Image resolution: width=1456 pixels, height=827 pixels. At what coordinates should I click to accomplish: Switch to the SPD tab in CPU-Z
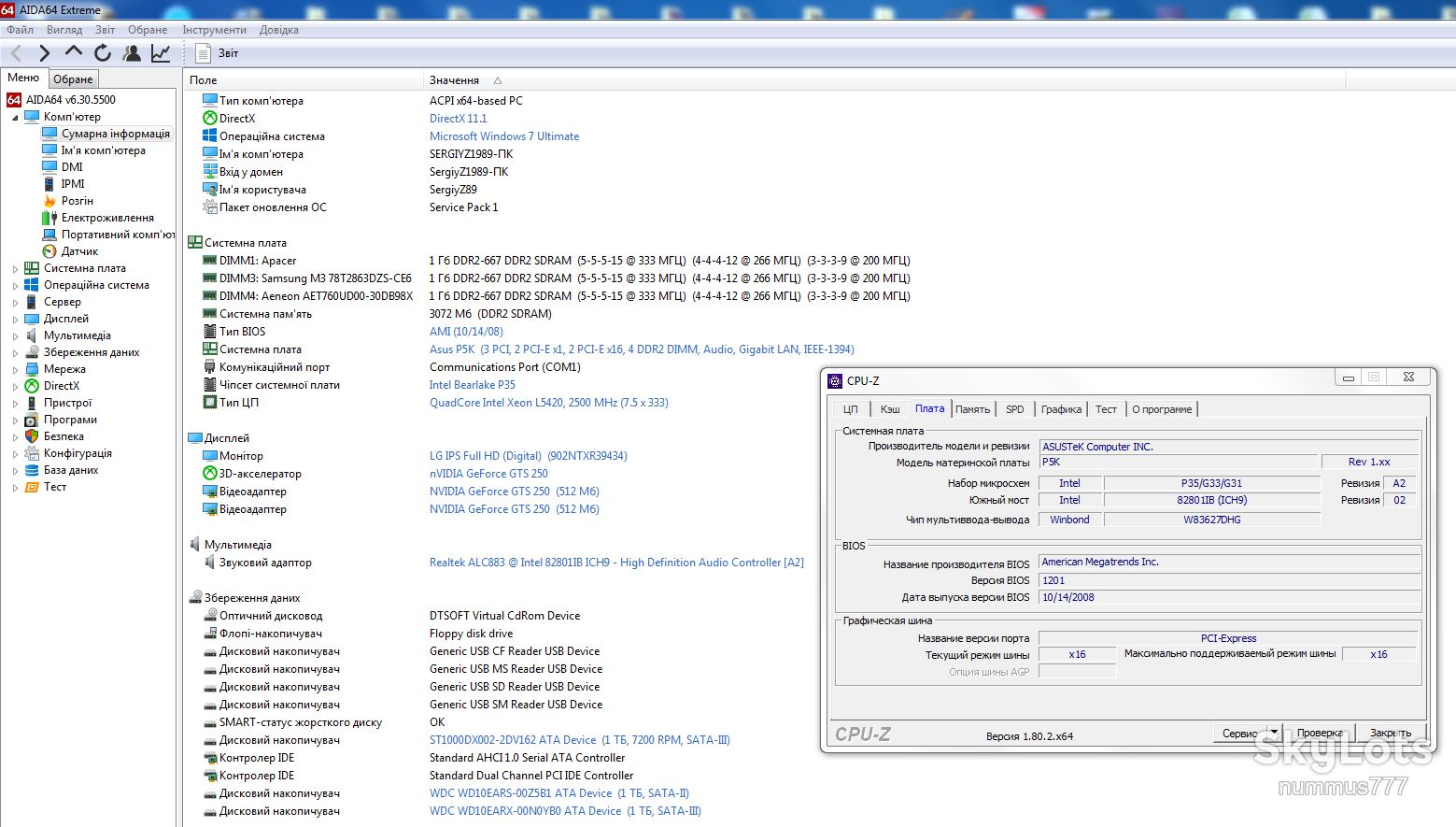tap(1014, 409)
